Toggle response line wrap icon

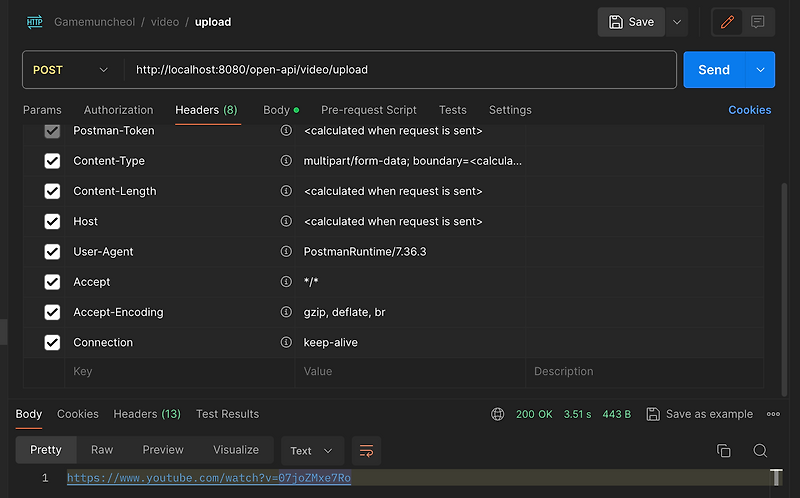click(366, 451)
